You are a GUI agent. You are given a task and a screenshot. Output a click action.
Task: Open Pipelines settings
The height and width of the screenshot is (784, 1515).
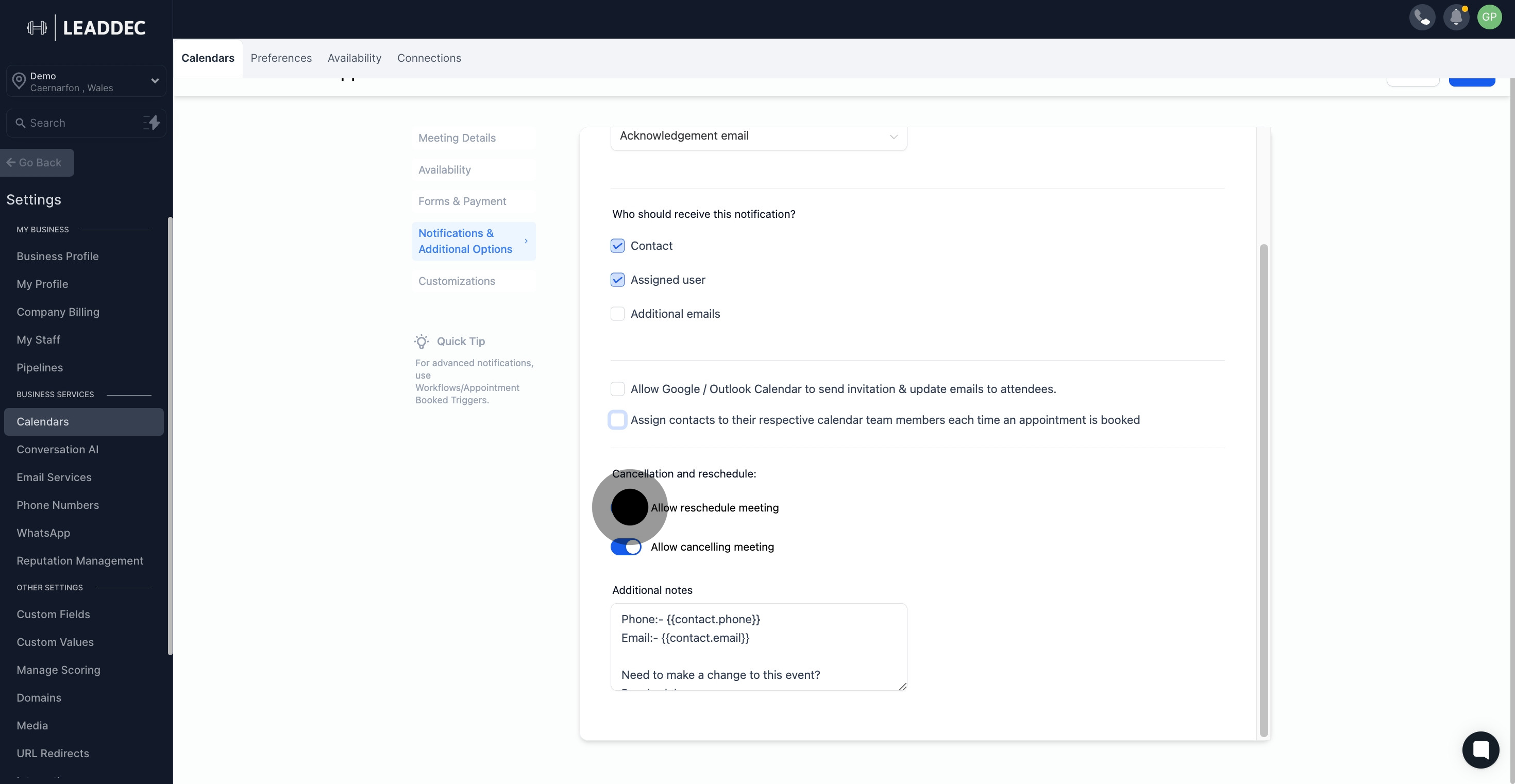(x=39, y=368)
